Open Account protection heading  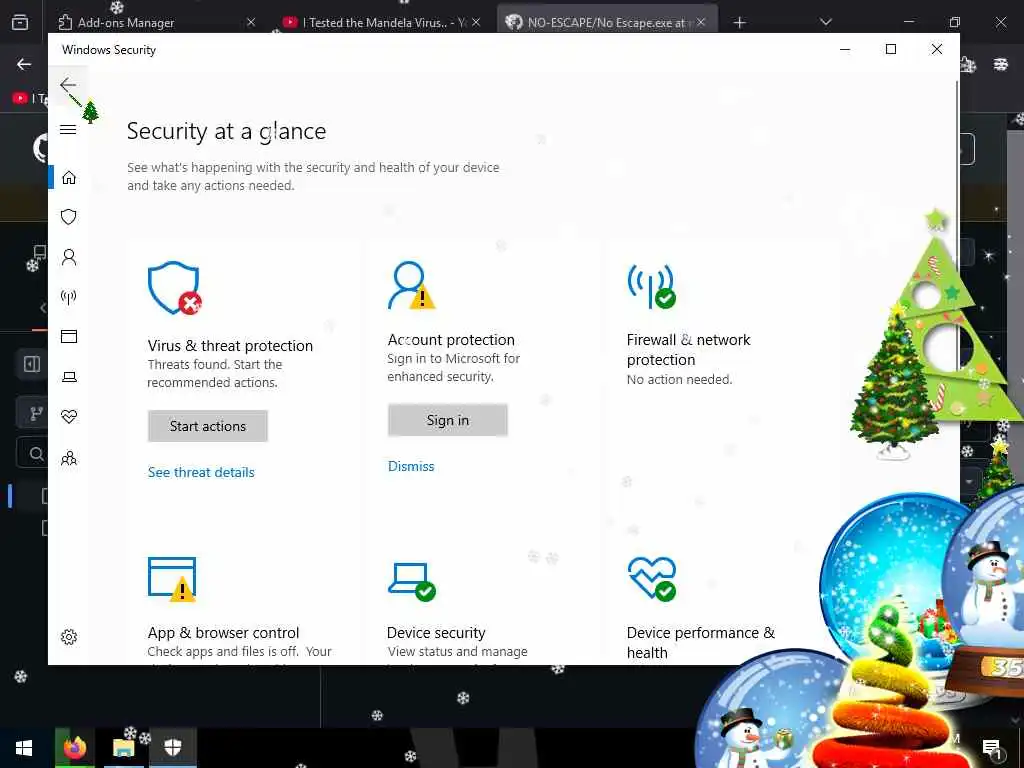click(x=451, y=340)
